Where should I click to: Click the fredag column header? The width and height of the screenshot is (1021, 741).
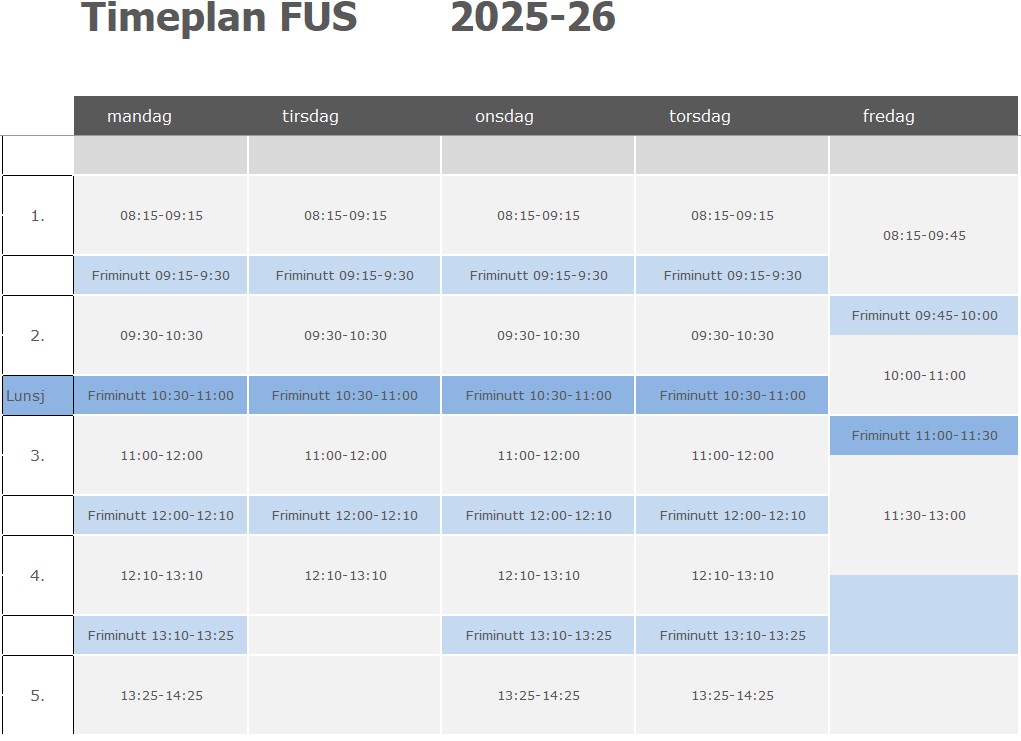[888, 116]
